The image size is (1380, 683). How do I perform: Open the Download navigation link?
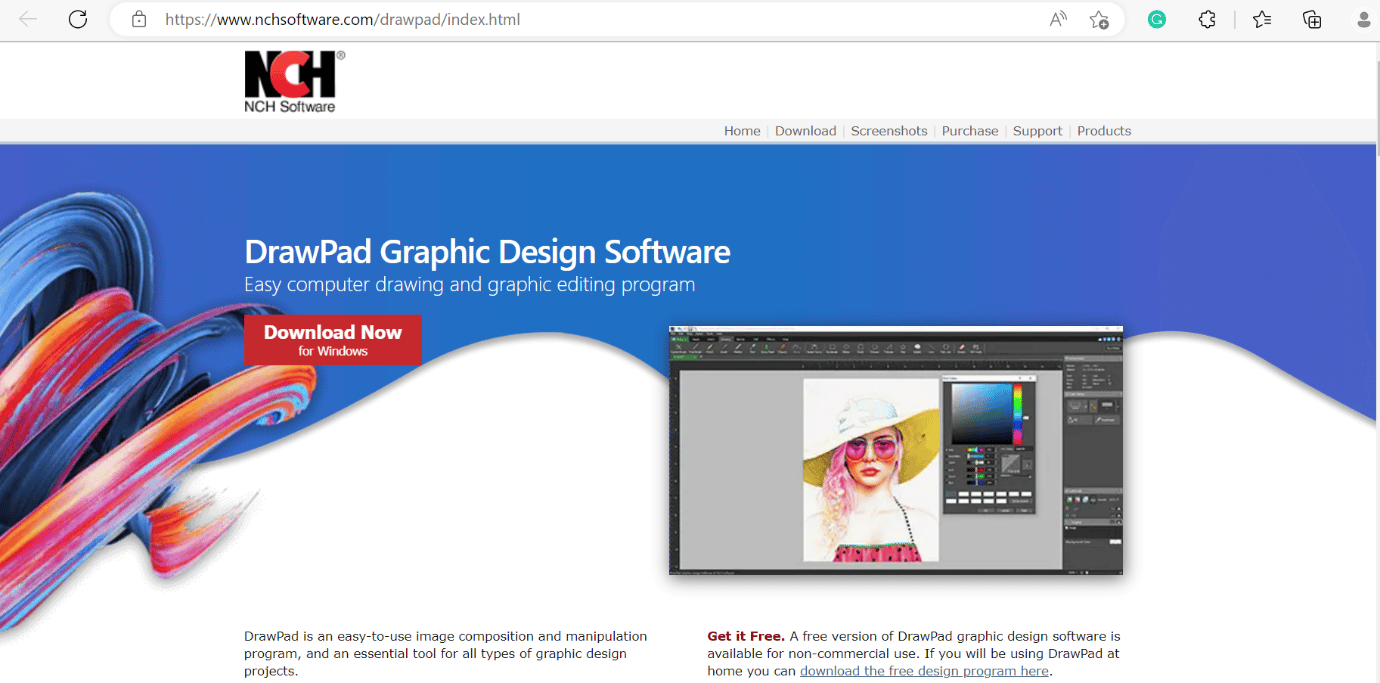pos(805,131)
